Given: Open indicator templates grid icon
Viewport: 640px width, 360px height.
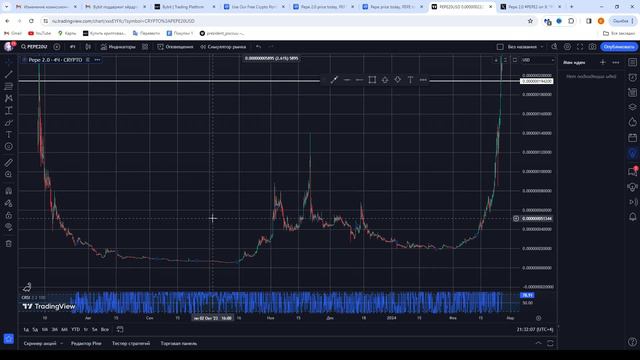Looking at the screenshot, I should click(x=145, y=47).
